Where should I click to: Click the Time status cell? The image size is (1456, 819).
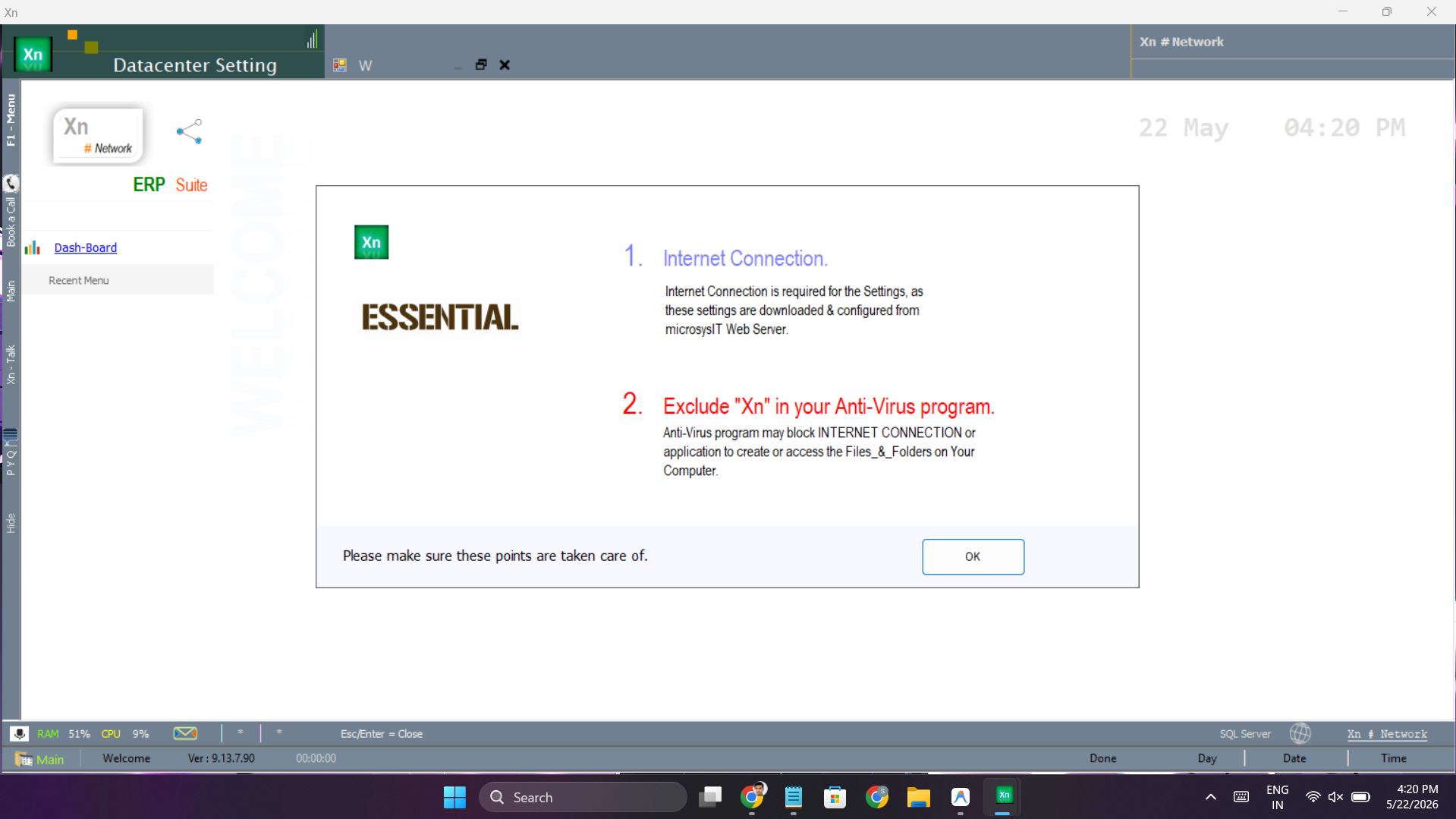click(x=1394, y=758)
